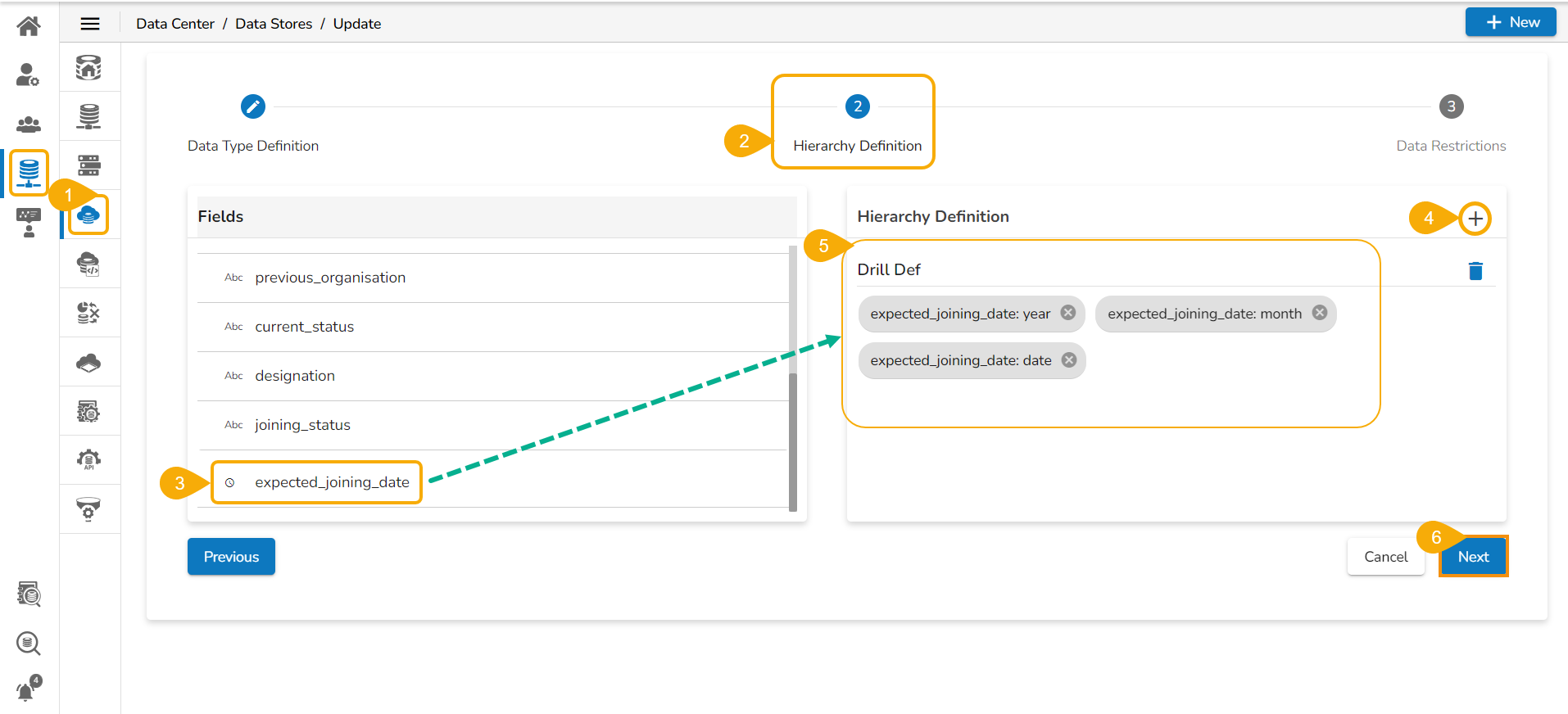
Task: Click the Previous button
Action: point(231,557)
